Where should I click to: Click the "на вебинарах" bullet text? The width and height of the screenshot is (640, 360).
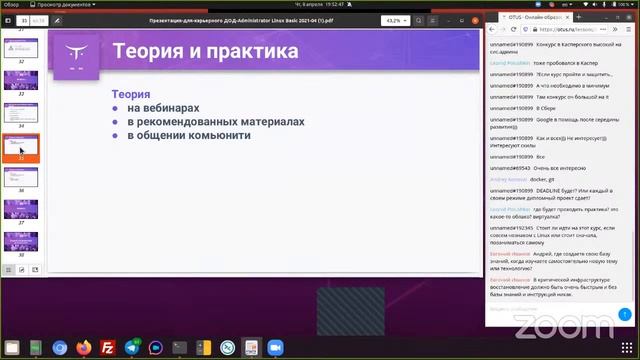pyautogui.click(x=163, y=108)
